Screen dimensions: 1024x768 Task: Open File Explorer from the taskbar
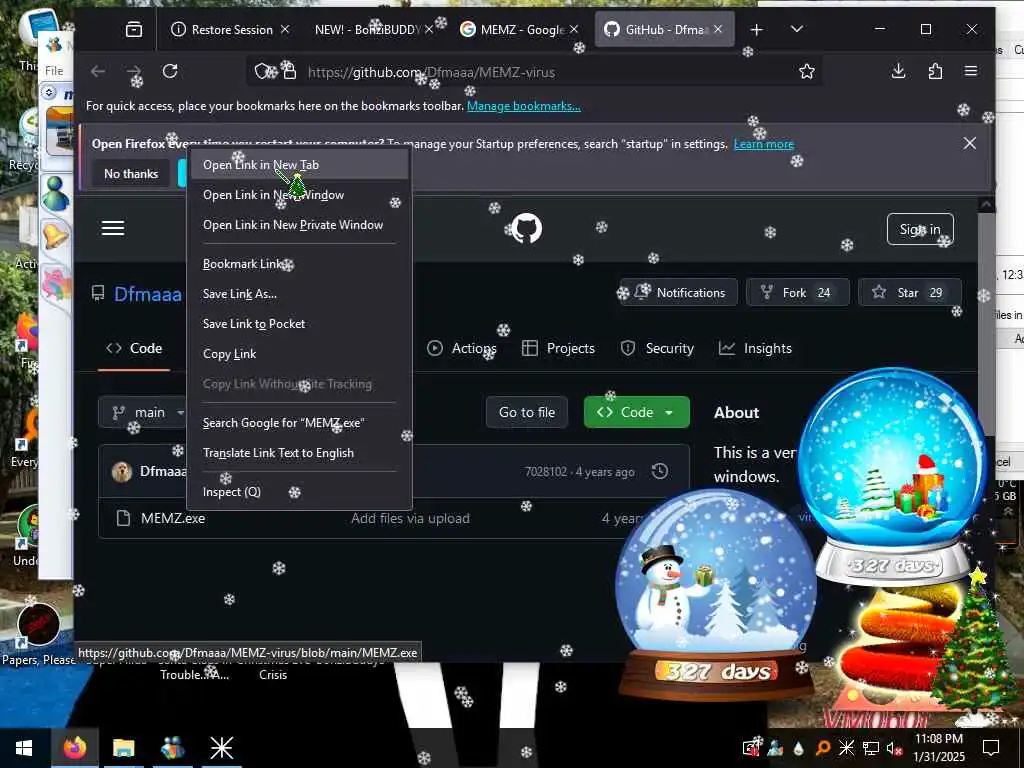click(x=123, y=748)
